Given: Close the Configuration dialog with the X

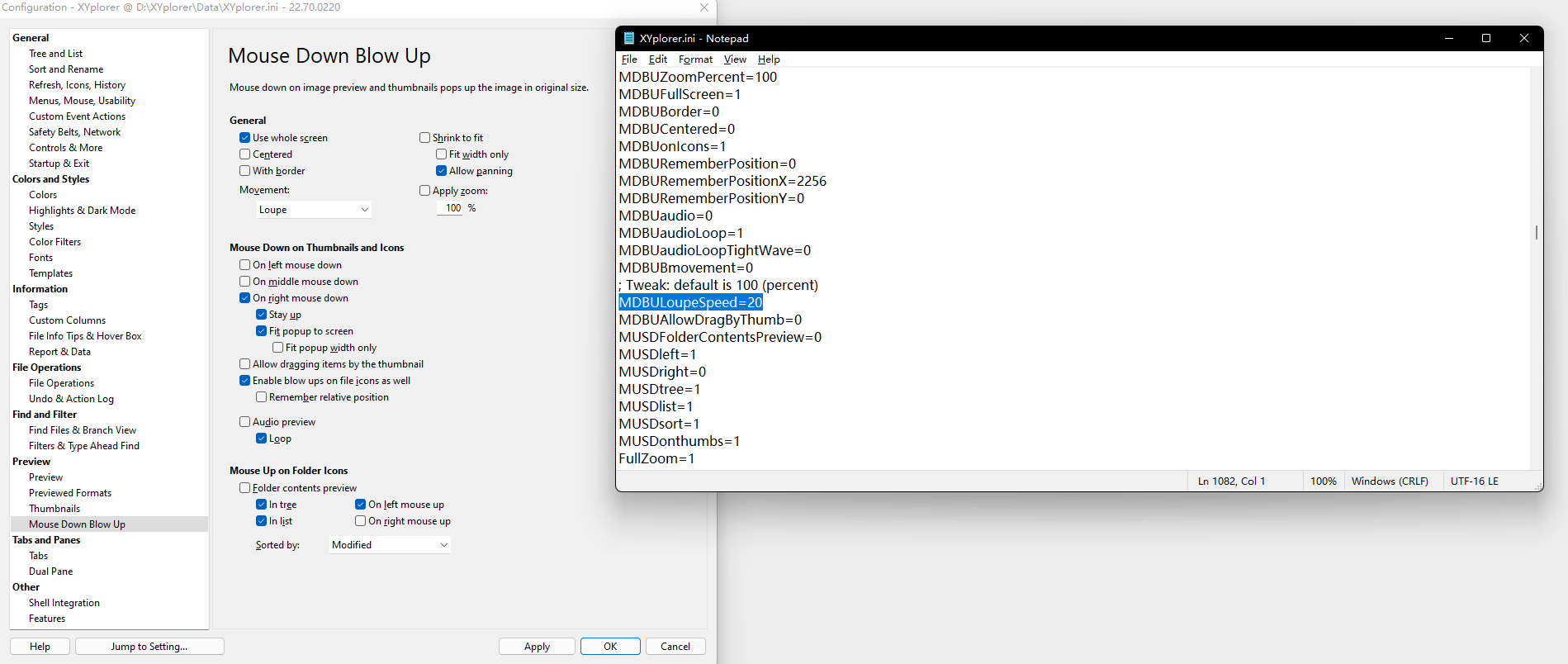Looking at the screenshot, I should click(704, 7).
